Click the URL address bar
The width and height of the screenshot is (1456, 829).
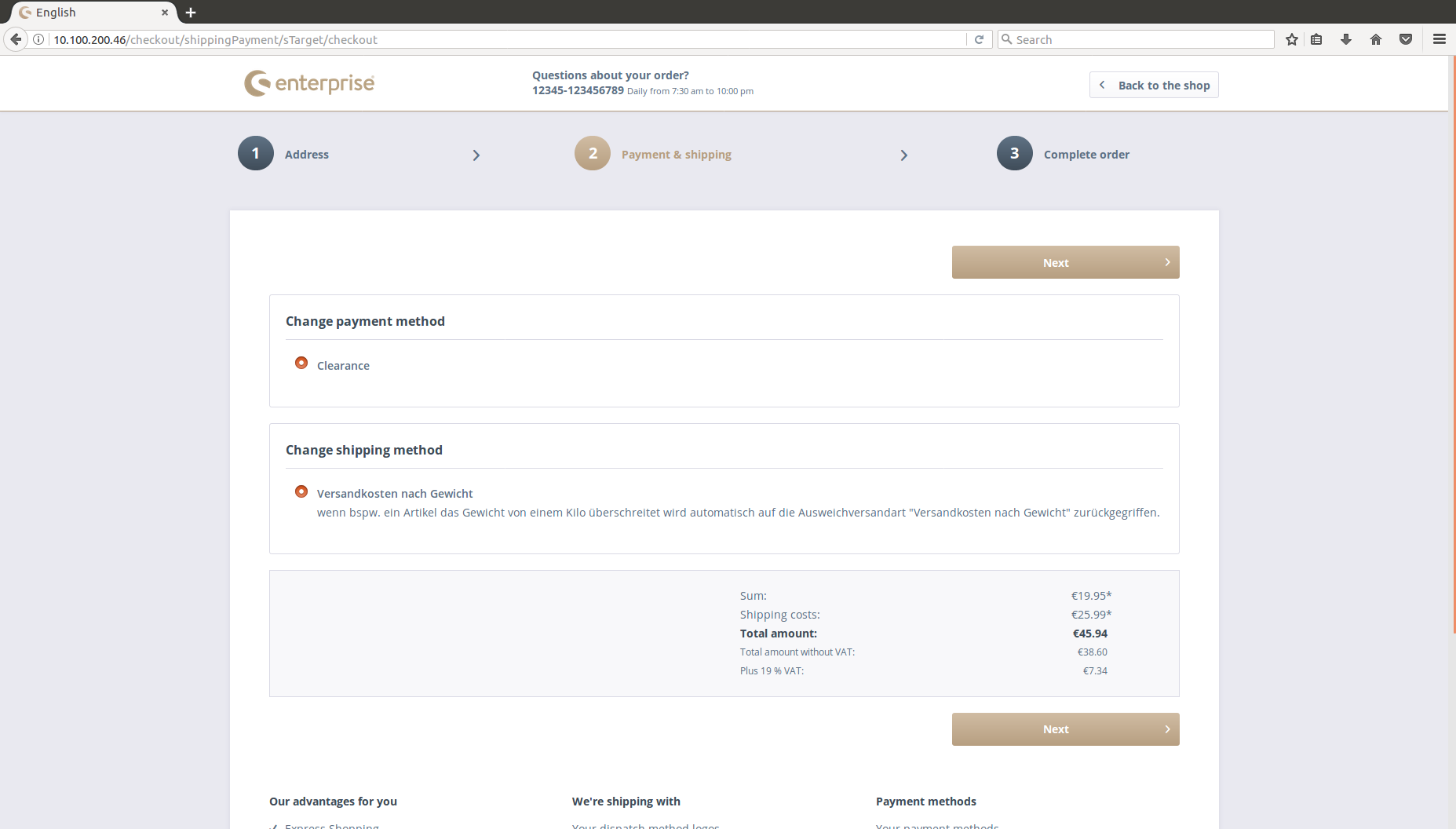click(x=502, y=39)
